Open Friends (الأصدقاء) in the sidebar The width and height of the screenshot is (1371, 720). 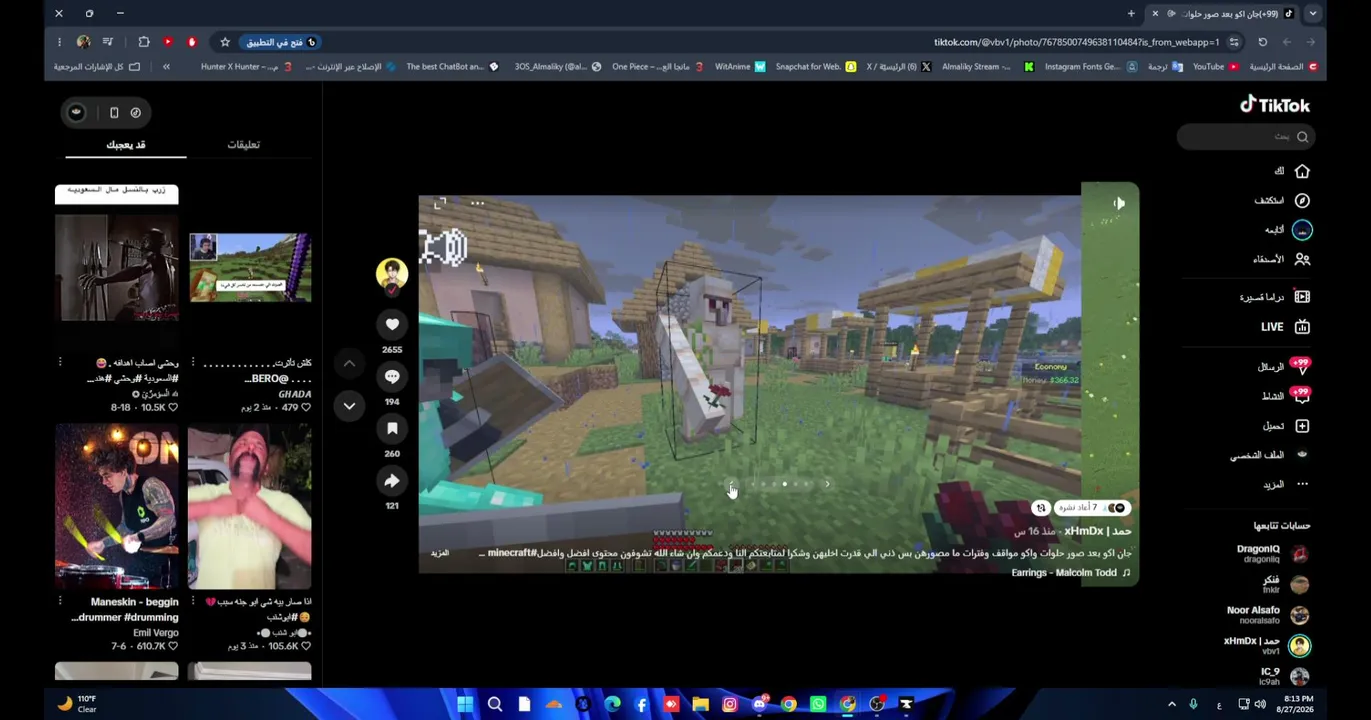coord(1282,259)
